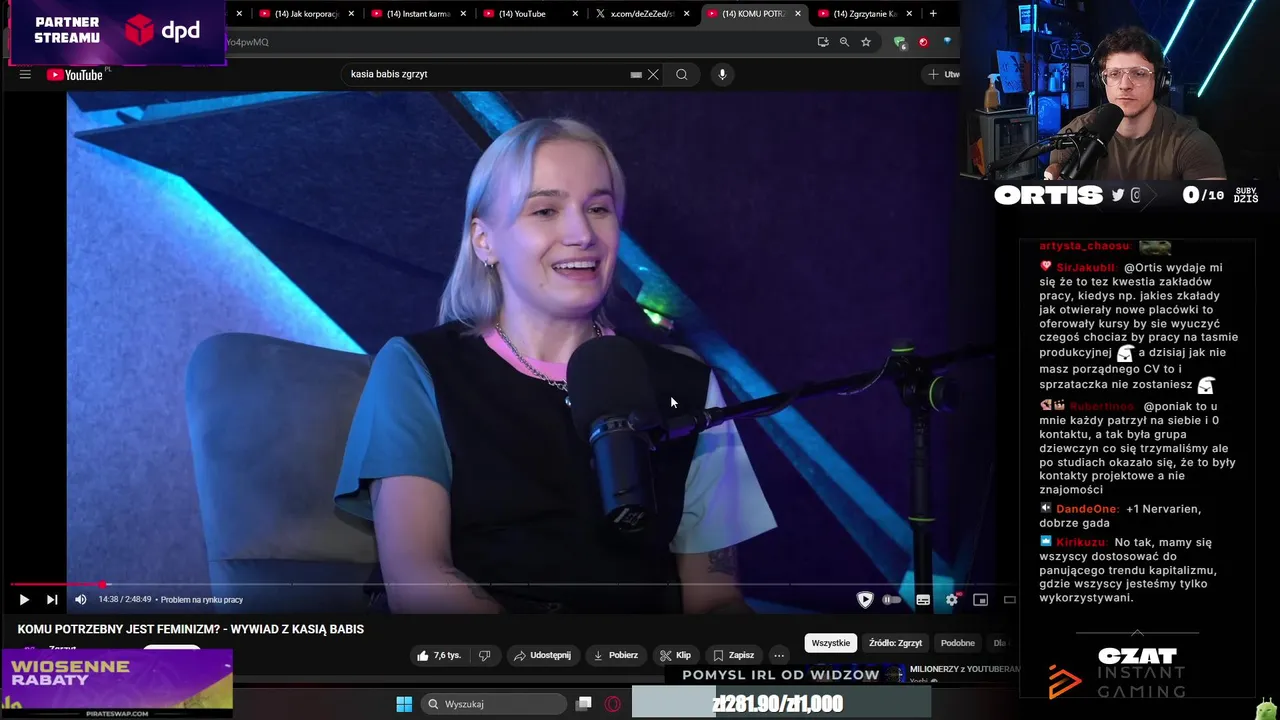This screenshot has width=1280, height=720.
Task: Clear the search box with the X
Action: [653, 74]
